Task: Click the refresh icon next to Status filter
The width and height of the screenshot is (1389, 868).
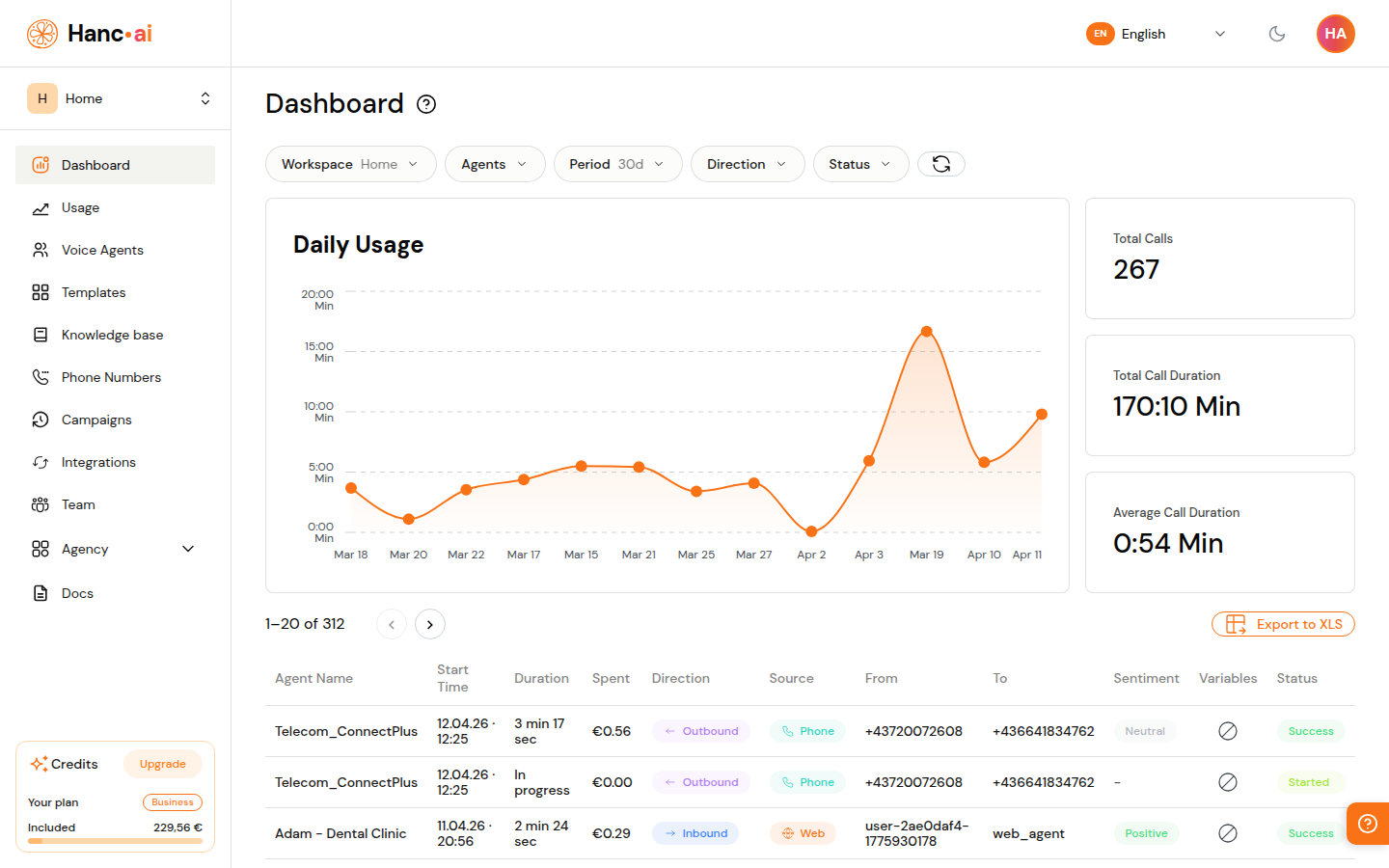Action: pyautogui.click(x=940, y=164)
